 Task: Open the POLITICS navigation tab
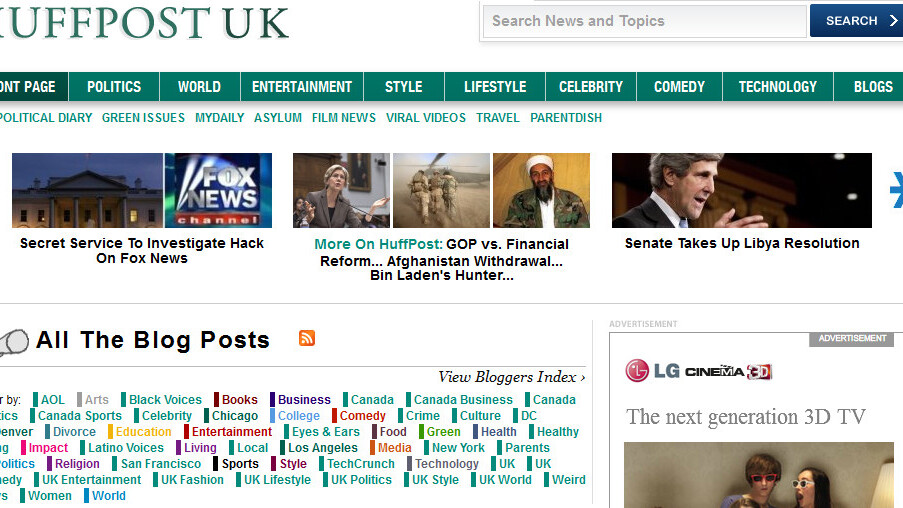114,87
